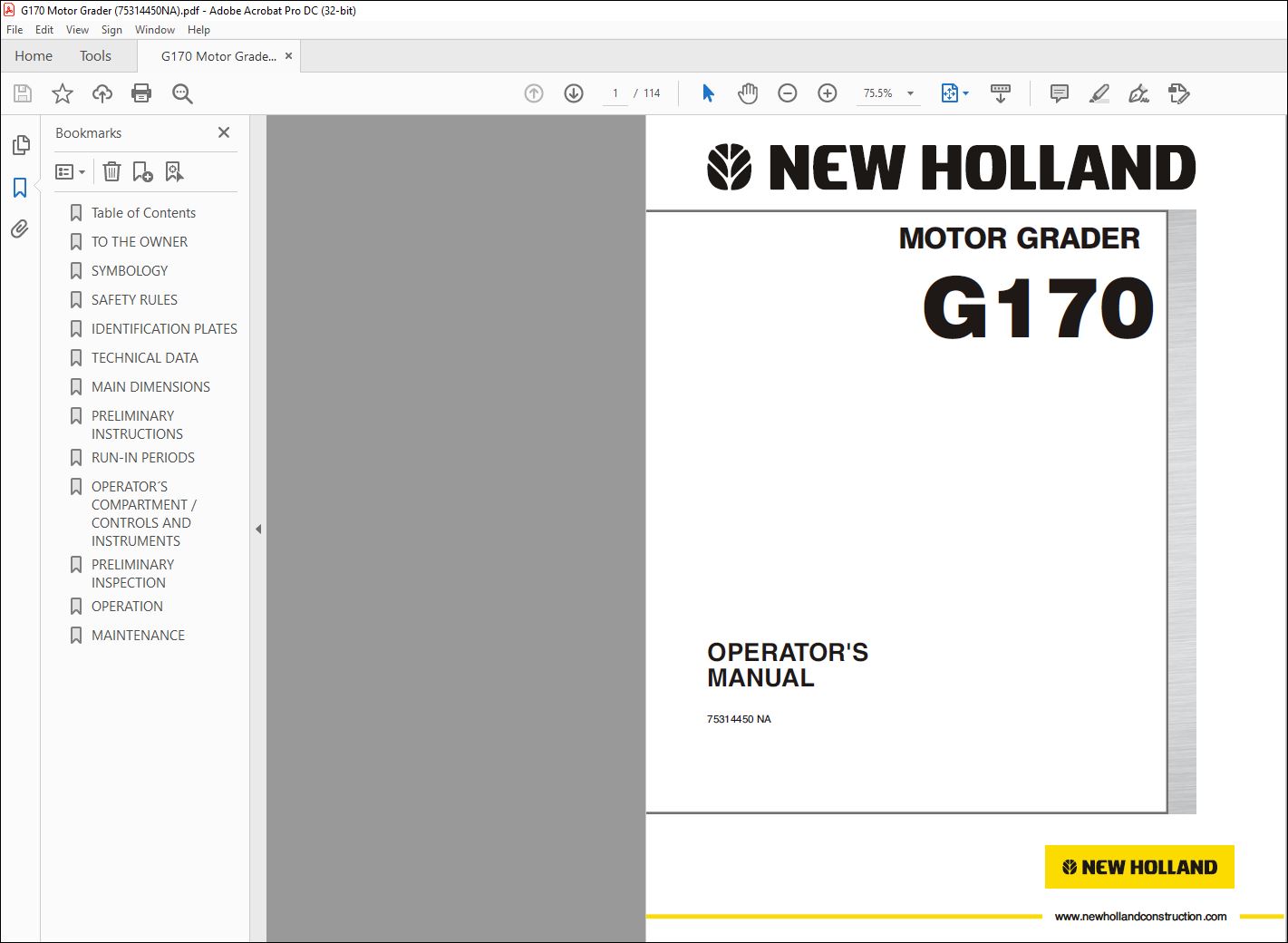
Task: Switch to the Tools tab
Action: [95, 56]
